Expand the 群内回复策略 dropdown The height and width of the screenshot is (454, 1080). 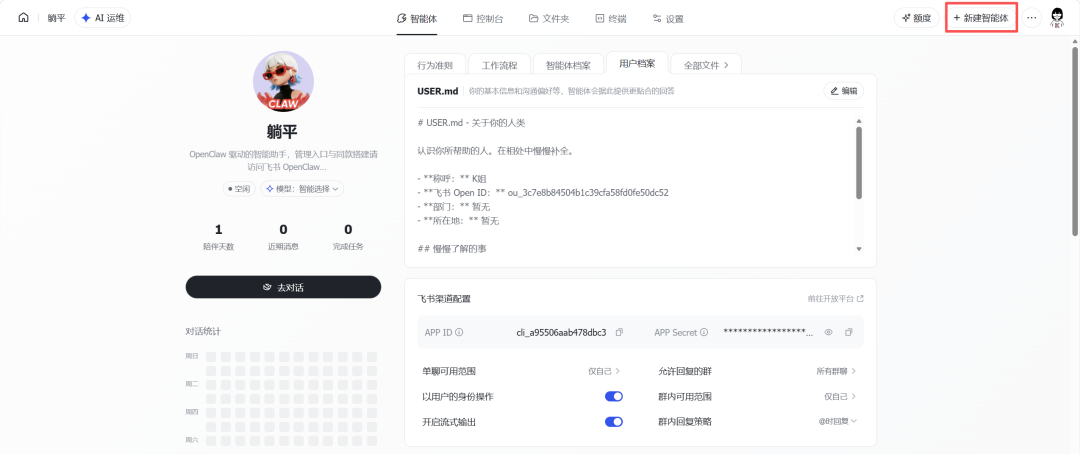click(837, 422)
